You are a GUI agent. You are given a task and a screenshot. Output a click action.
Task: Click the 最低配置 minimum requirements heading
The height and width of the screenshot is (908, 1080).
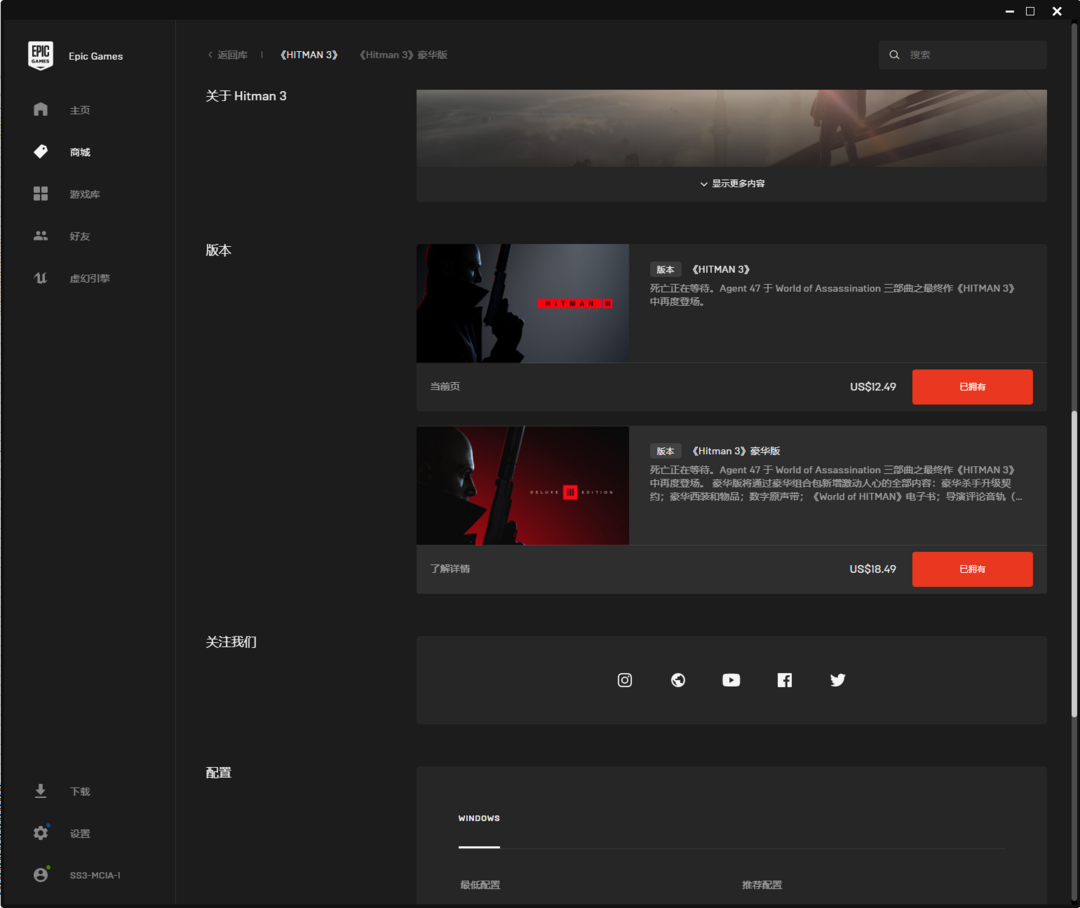click(x=479, y=885)
